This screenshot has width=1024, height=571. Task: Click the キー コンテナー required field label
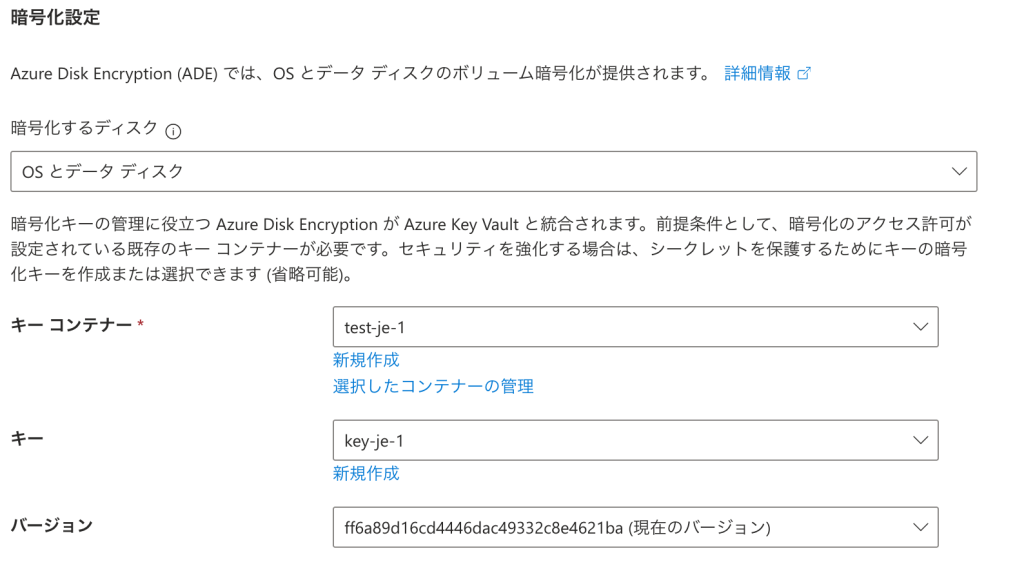(x=71, y=325)
